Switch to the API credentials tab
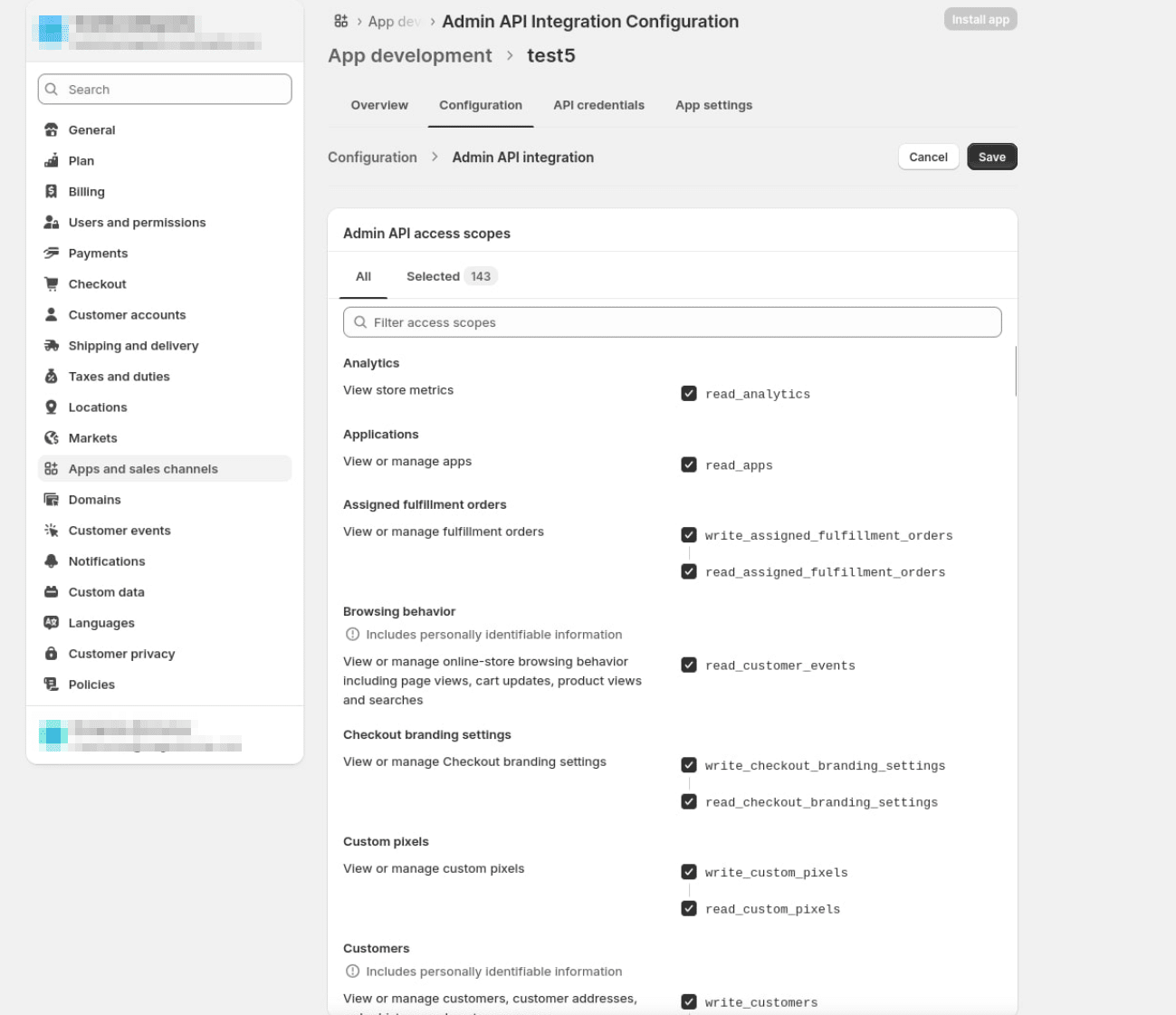Viewport: 1176px width, 1015px height. [598, 105]
